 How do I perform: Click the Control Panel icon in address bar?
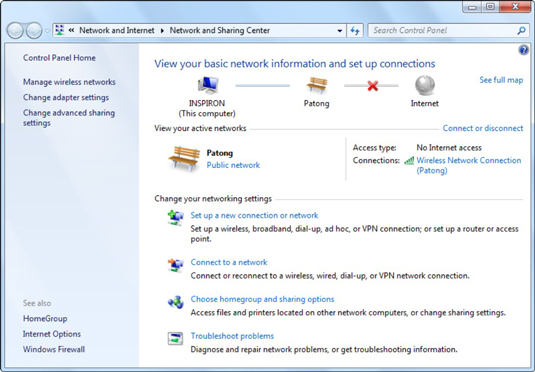[60, 30]
